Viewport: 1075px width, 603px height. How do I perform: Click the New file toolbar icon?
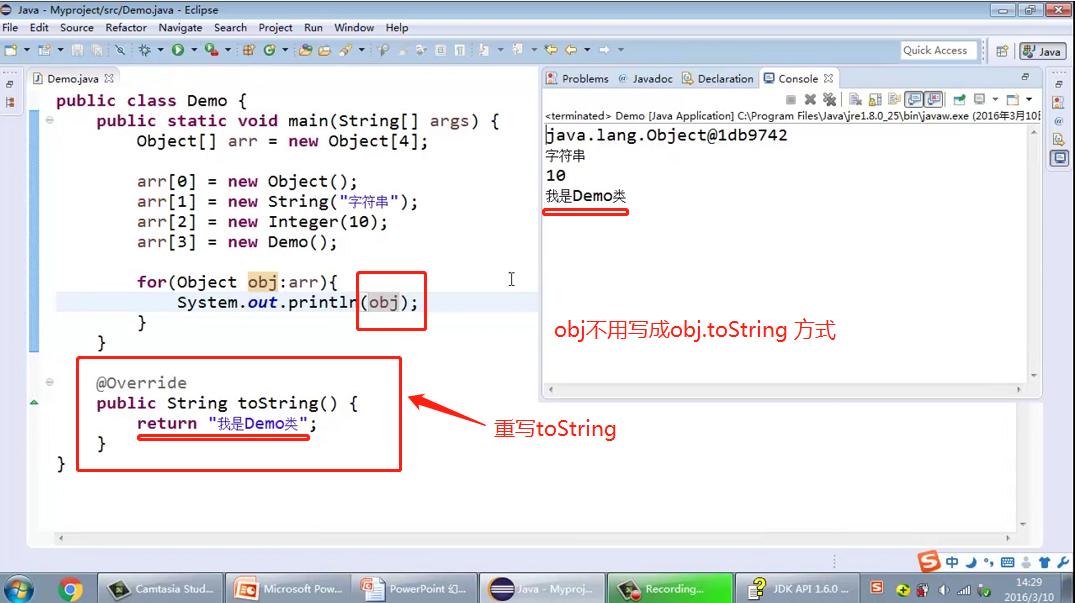click(x=10, y=50)
